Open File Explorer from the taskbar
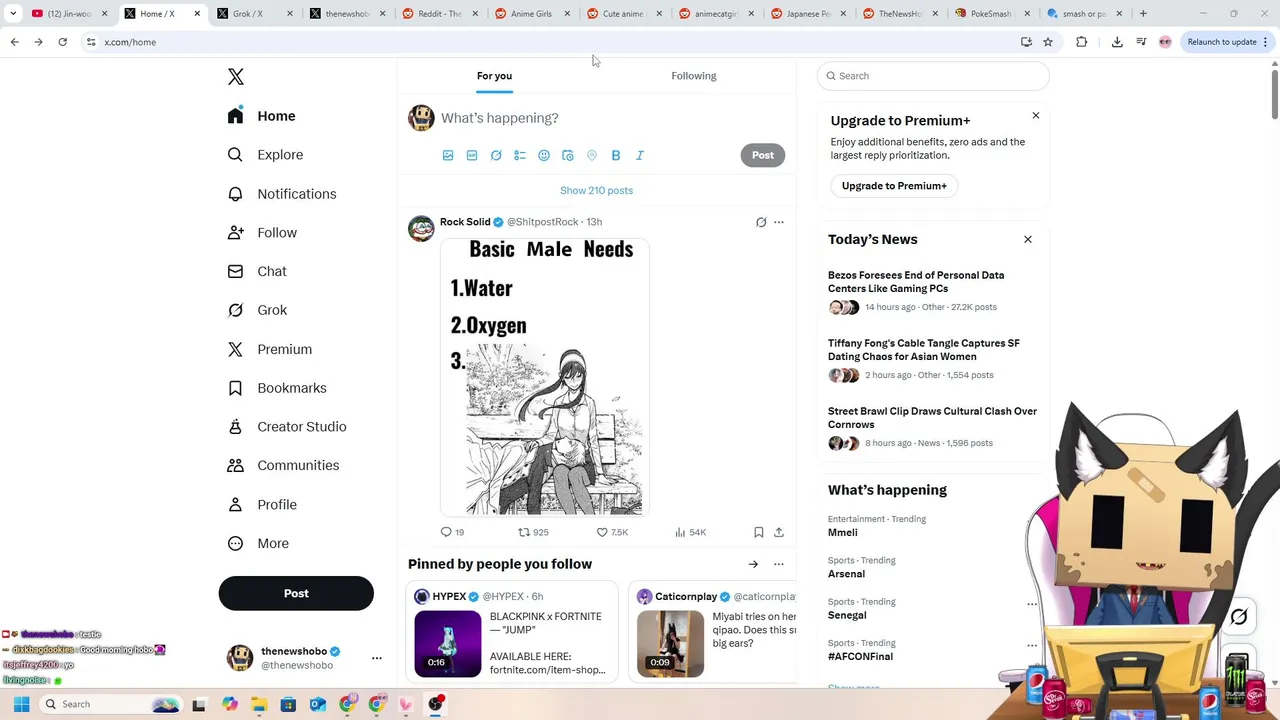The width and height of the screenshot is (1280, 720). pos(259,704)
